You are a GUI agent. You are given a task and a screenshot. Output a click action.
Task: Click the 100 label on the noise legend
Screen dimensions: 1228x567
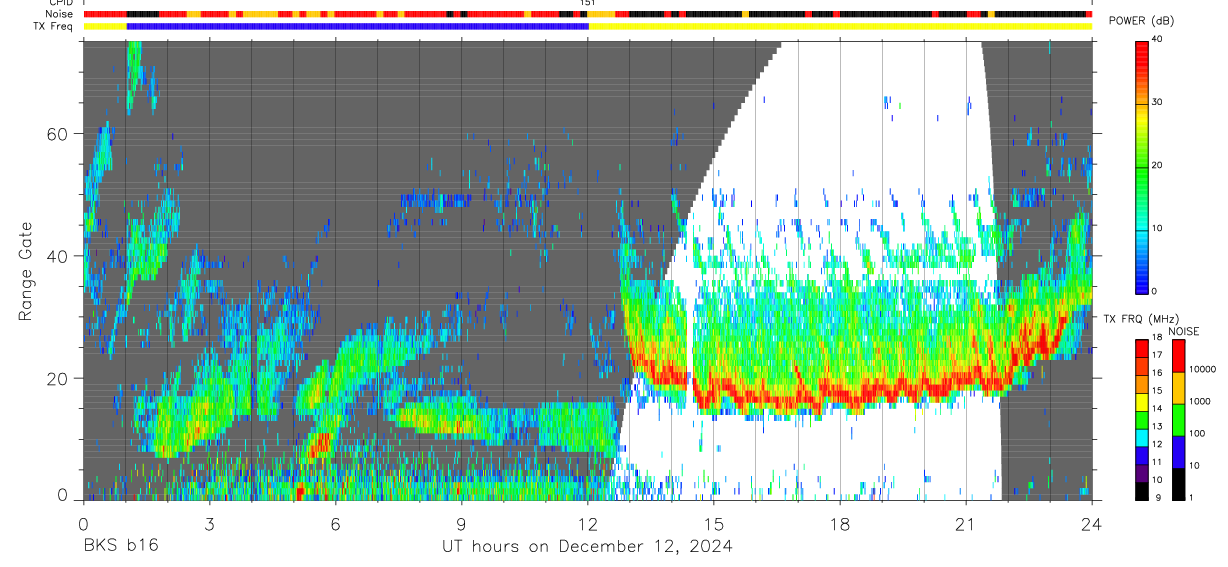click(1199, 433)
